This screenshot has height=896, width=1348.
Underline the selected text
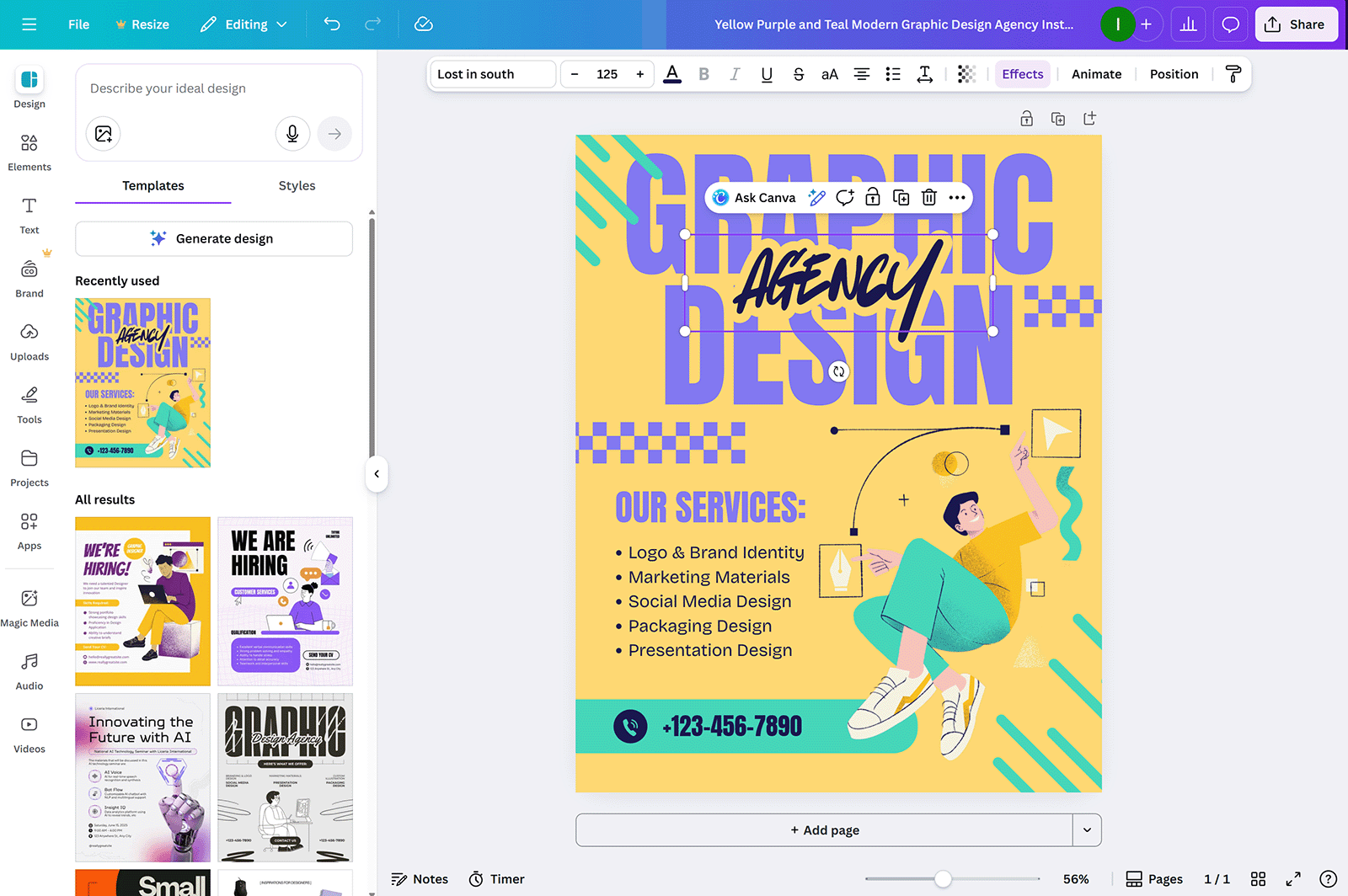coord(767,74)
